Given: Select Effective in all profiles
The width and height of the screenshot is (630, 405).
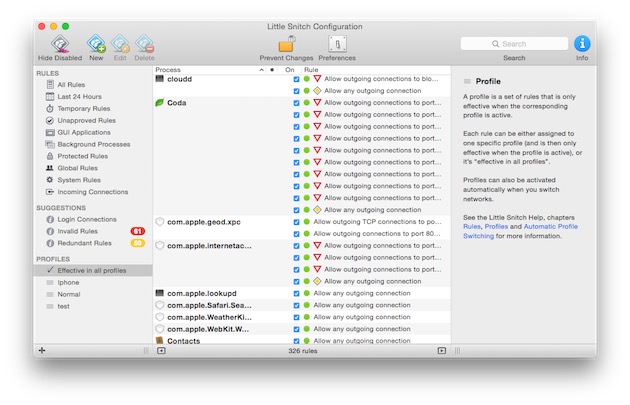Looking at the screenshot, I should (92, 270).
